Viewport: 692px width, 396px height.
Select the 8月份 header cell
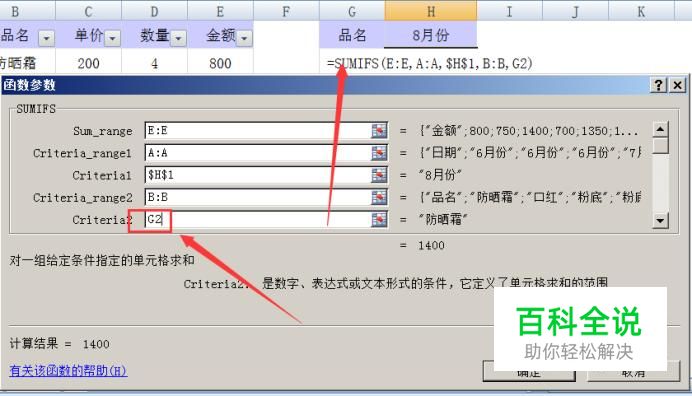click(x=431, y=34)
